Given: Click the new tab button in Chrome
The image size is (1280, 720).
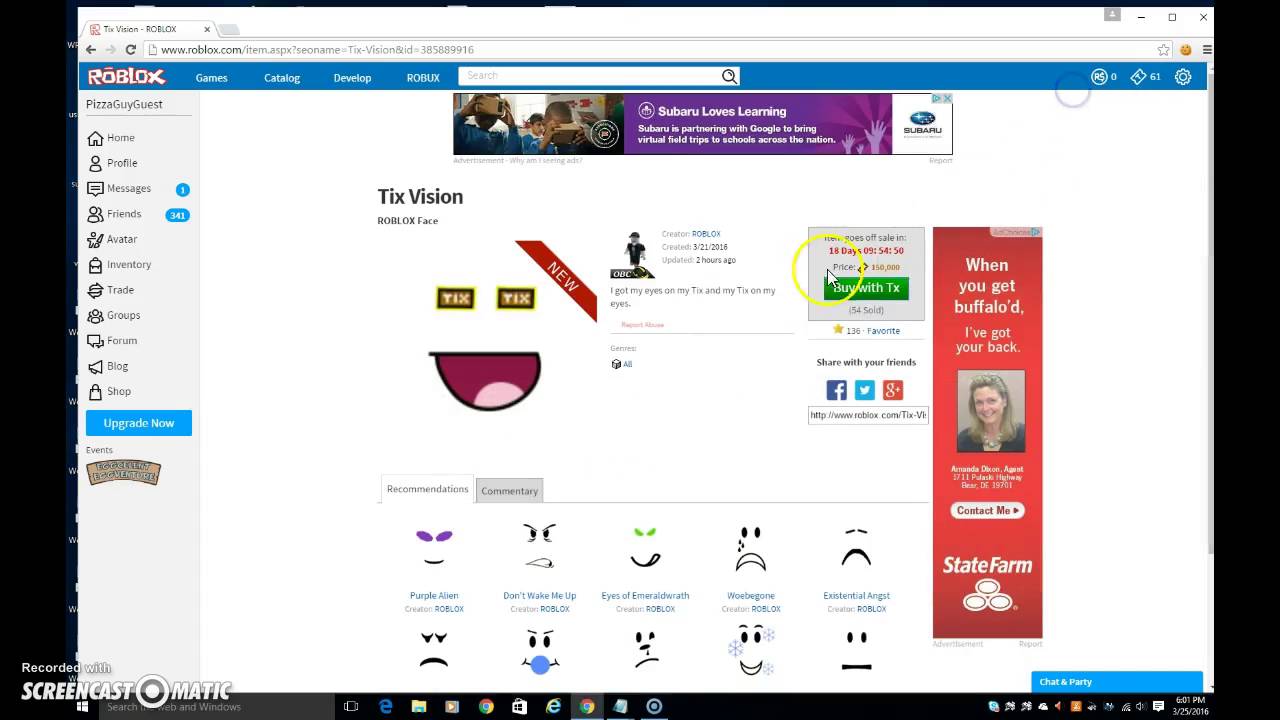Looking at the screenshot, I should click(x=229, y=29).
